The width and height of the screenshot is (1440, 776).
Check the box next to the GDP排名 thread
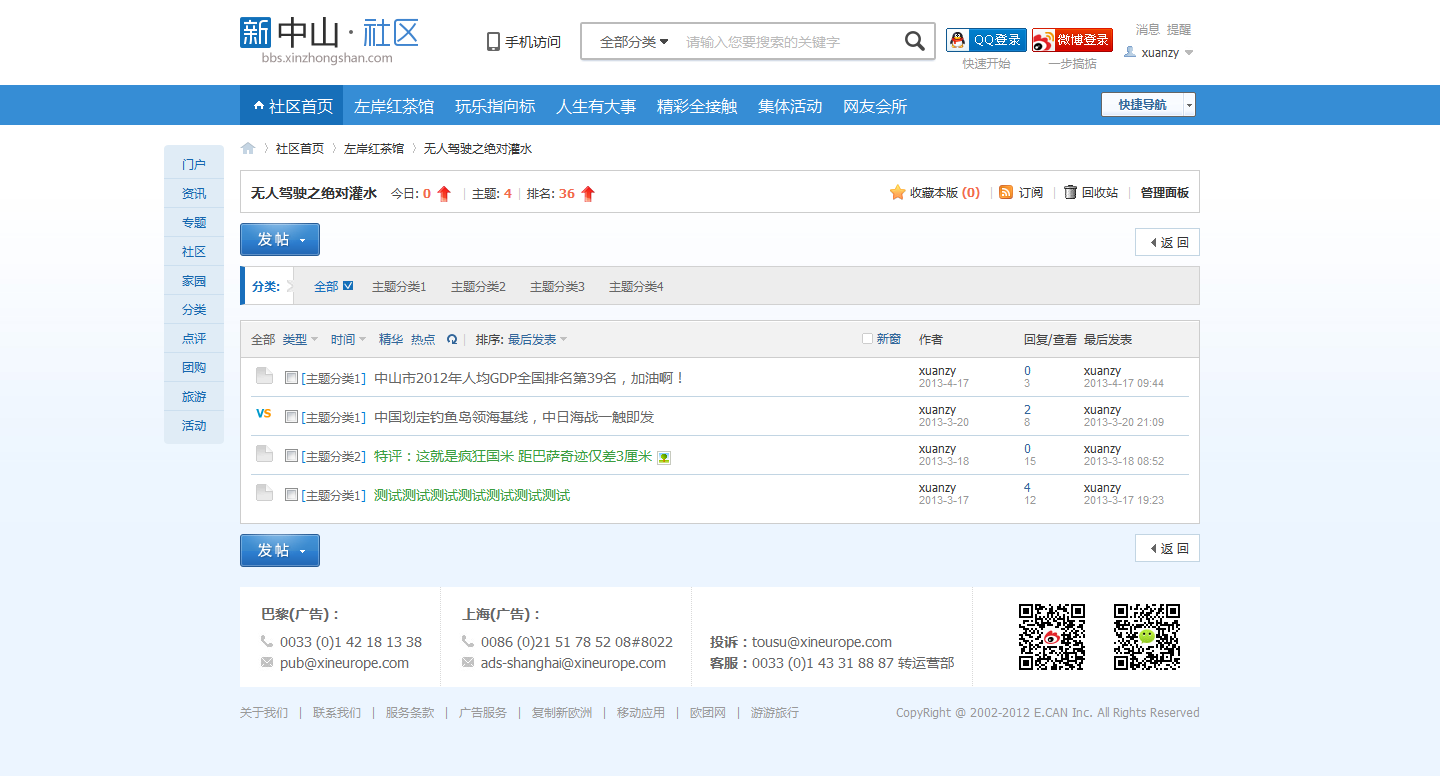(291, 375)
